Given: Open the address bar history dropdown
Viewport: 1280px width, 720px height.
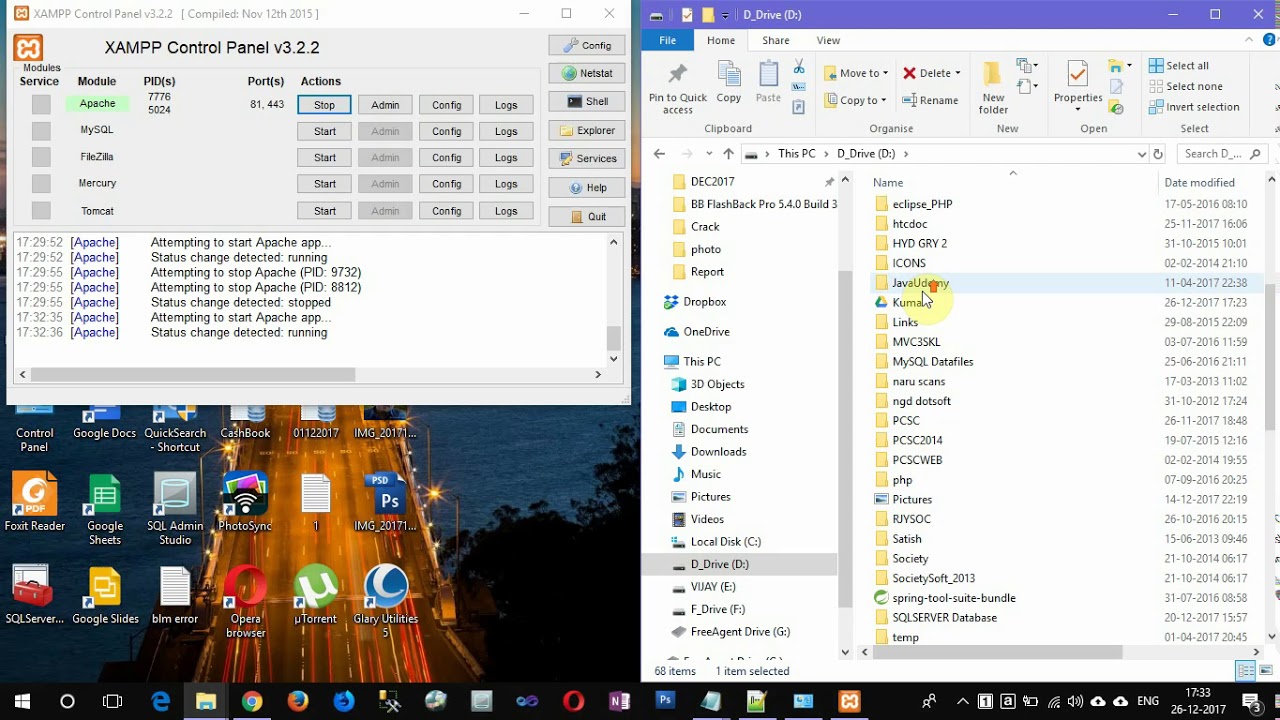Looking at the screenshot, I should click(1141, 154).
